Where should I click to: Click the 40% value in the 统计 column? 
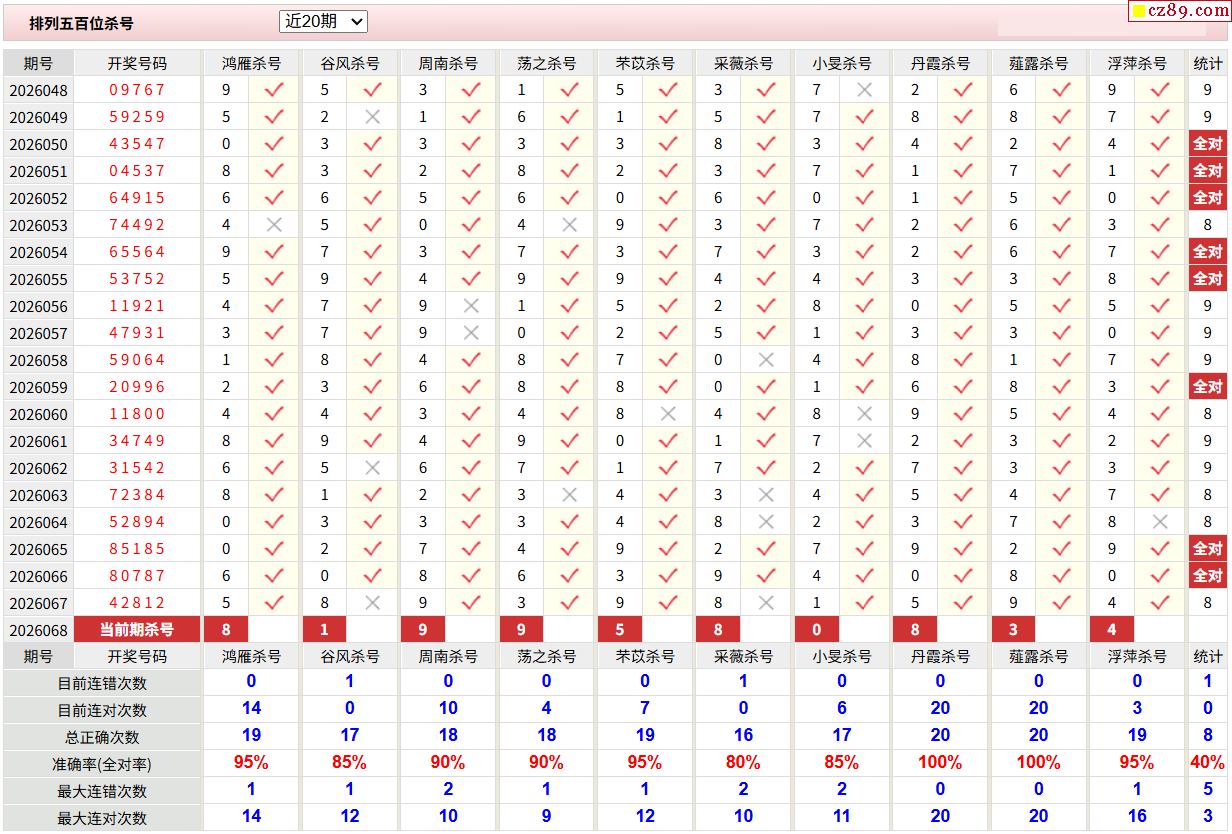pyautogui.click(x=1208, y=762)
